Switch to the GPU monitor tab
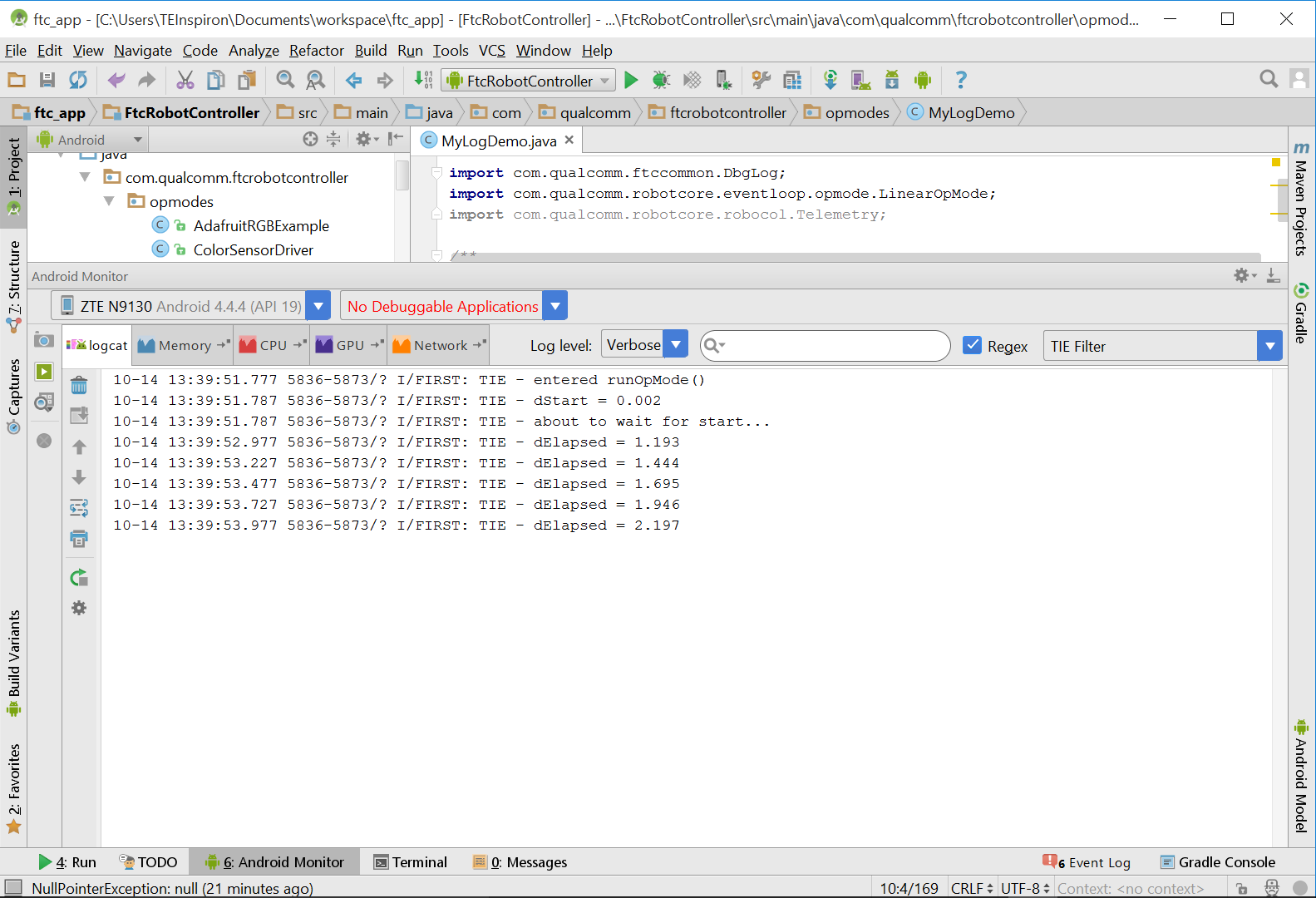The width and height of the screenshot is (1316, 898). (349, 345)
